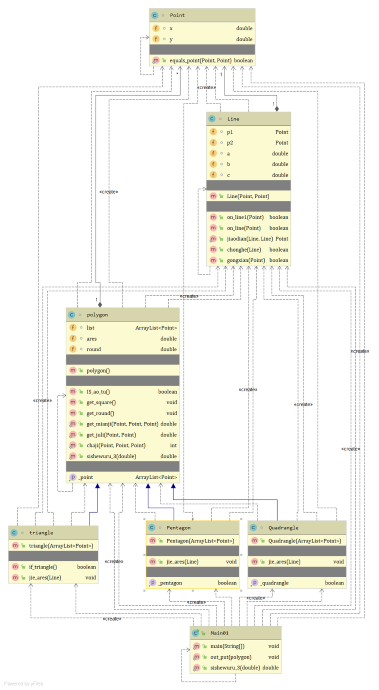This screenshot has width=379, height=690.
Task: Select the out_put(polygon) method row
Action: [236, 657]
